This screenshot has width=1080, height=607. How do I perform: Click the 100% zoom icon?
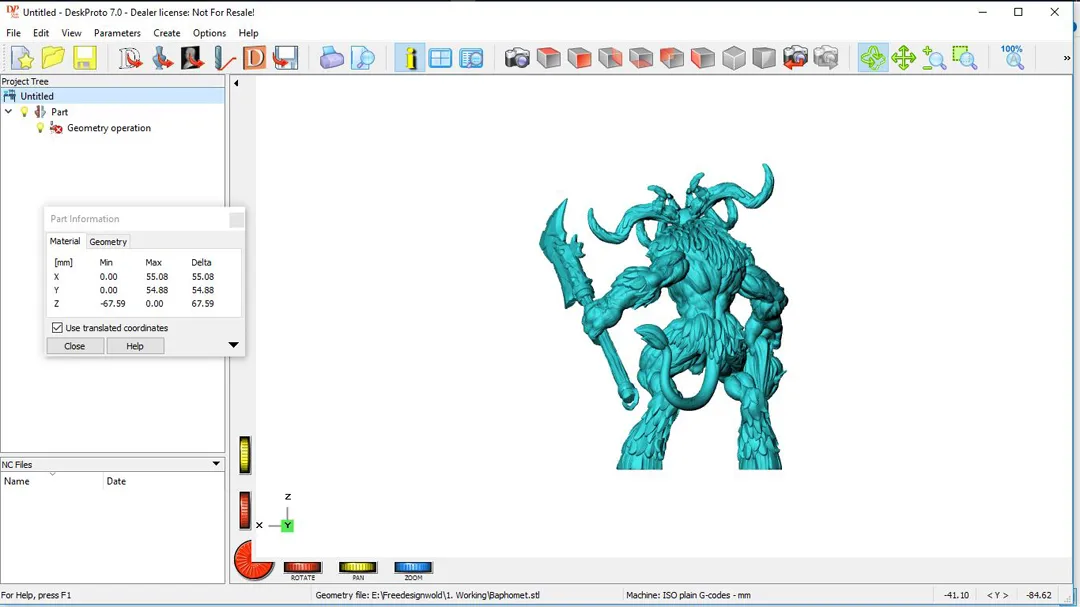pos(1012,58)
